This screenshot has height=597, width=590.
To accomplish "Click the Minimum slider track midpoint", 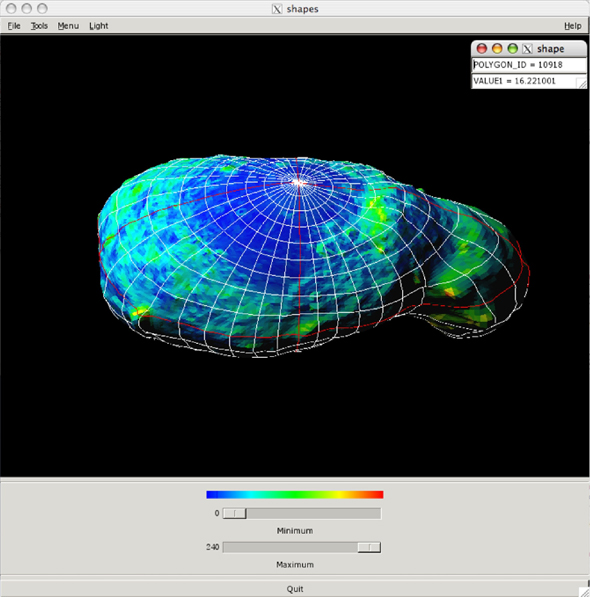I will [301, 513].
